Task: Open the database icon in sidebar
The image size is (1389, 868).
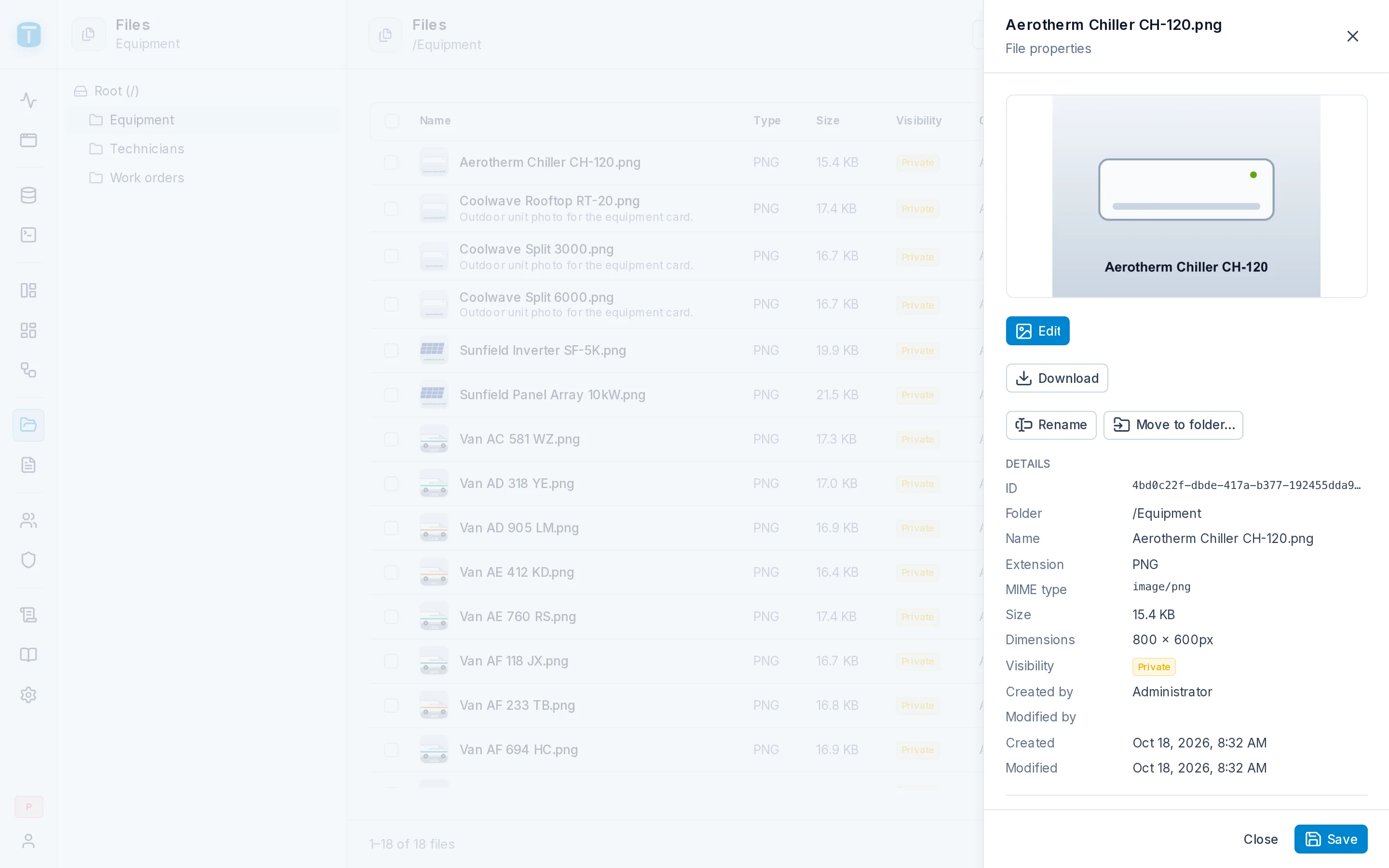Action: click(28, 195)
